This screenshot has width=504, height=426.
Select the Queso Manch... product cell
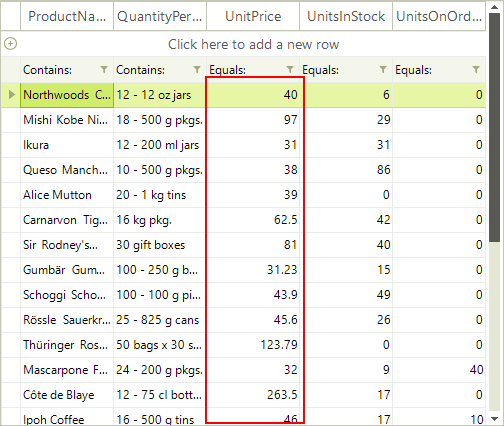pyautogui.click(x=67, y=170)
